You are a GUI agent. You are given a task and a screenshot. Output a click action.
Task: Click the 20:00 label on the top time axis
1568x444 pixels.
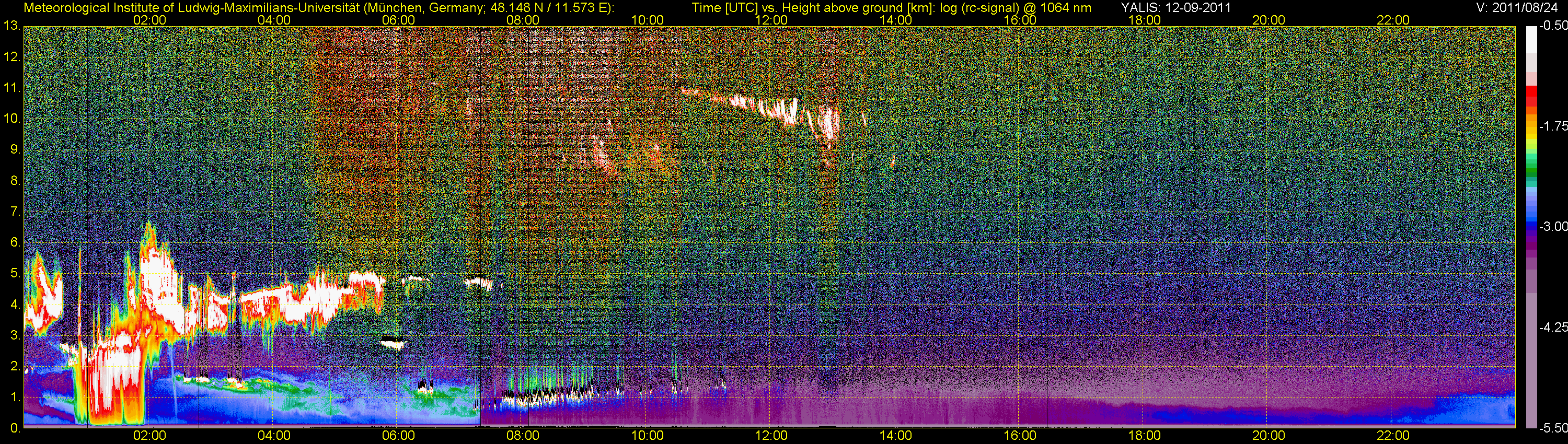click(1269, 20)
